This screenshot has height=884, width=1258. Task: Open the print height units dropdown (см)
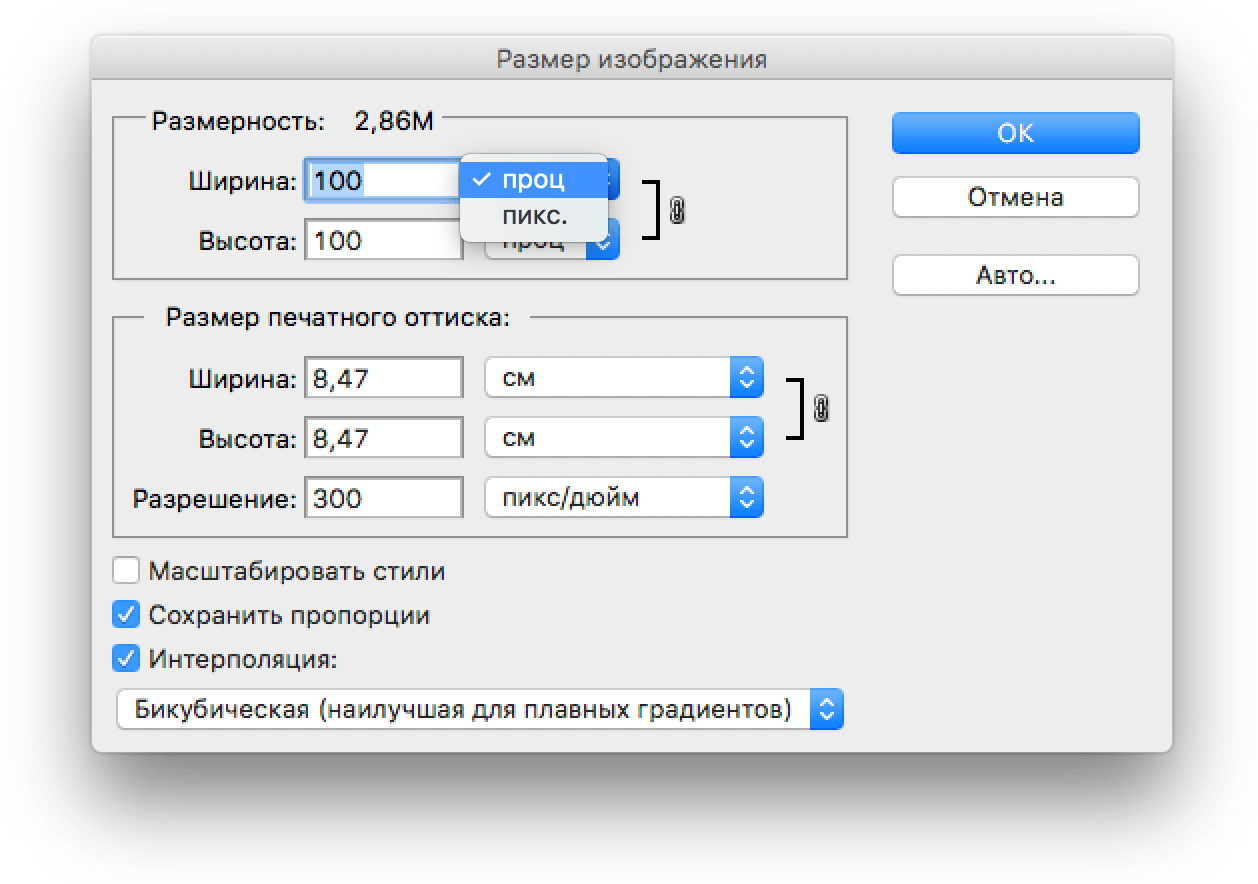point(623,438)
